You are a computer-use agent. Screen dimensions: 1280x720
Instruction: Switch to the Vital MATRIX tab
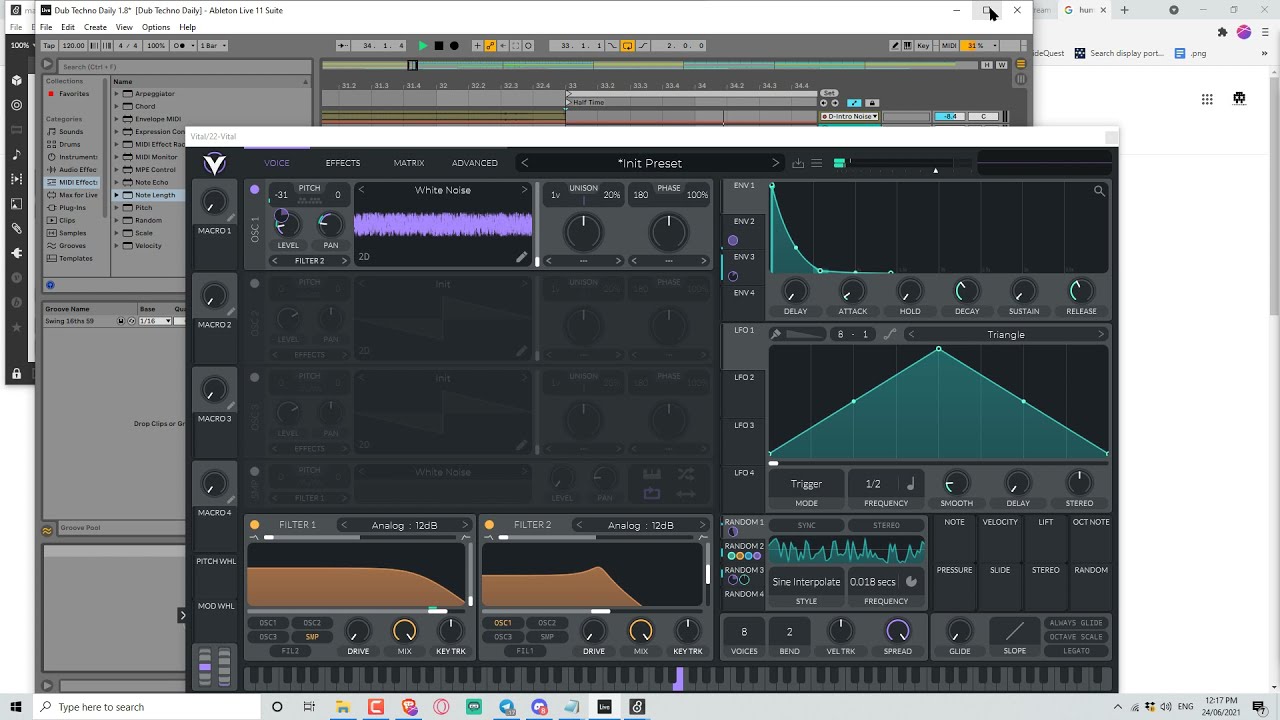409,163
